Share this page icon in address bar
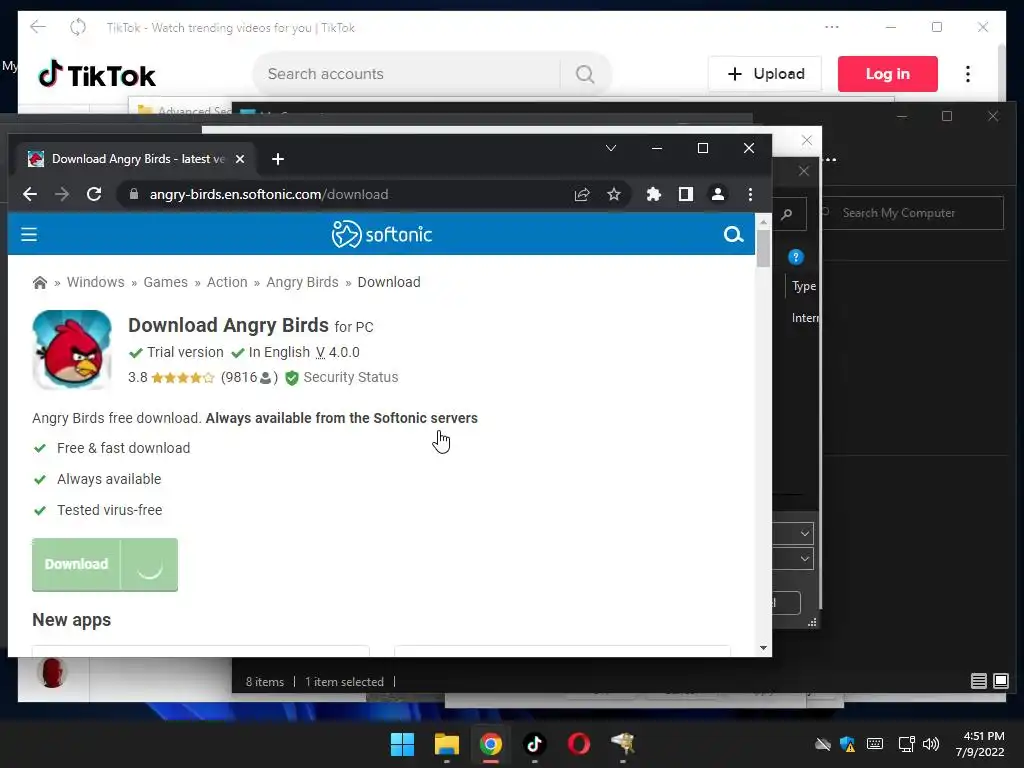The height and width of the screenshot is (768, 1024). click(x=582, y=194)
